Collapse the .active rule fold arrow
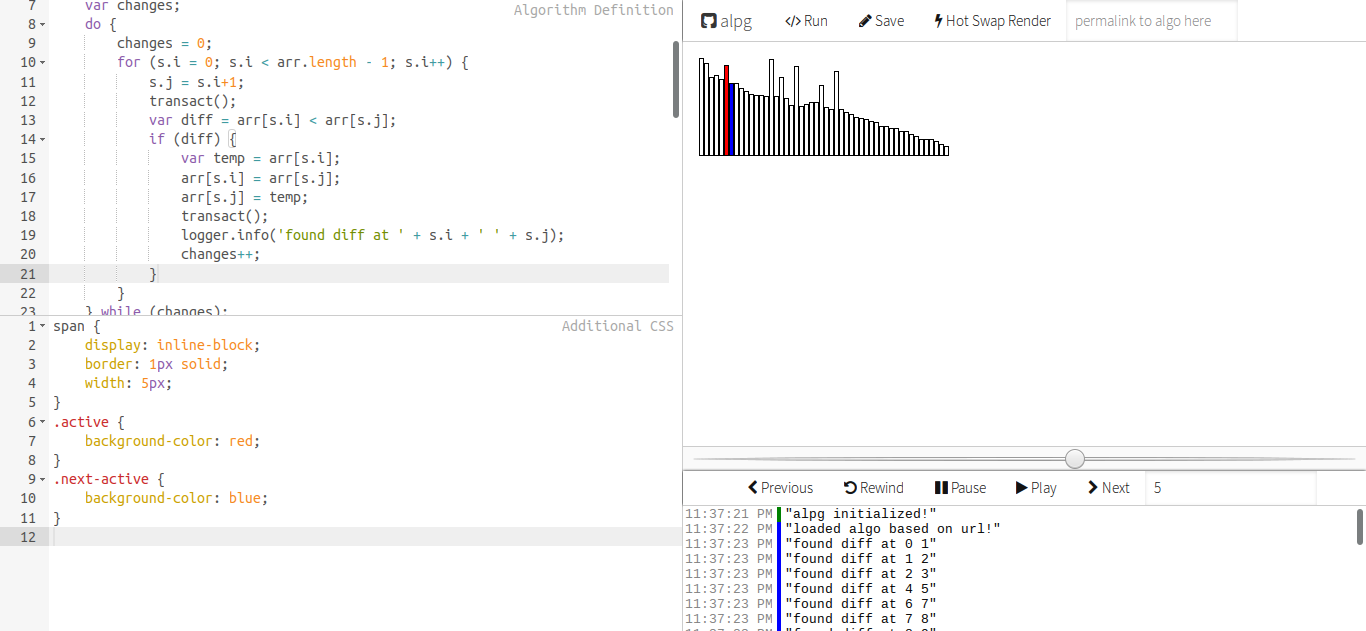 43,423
